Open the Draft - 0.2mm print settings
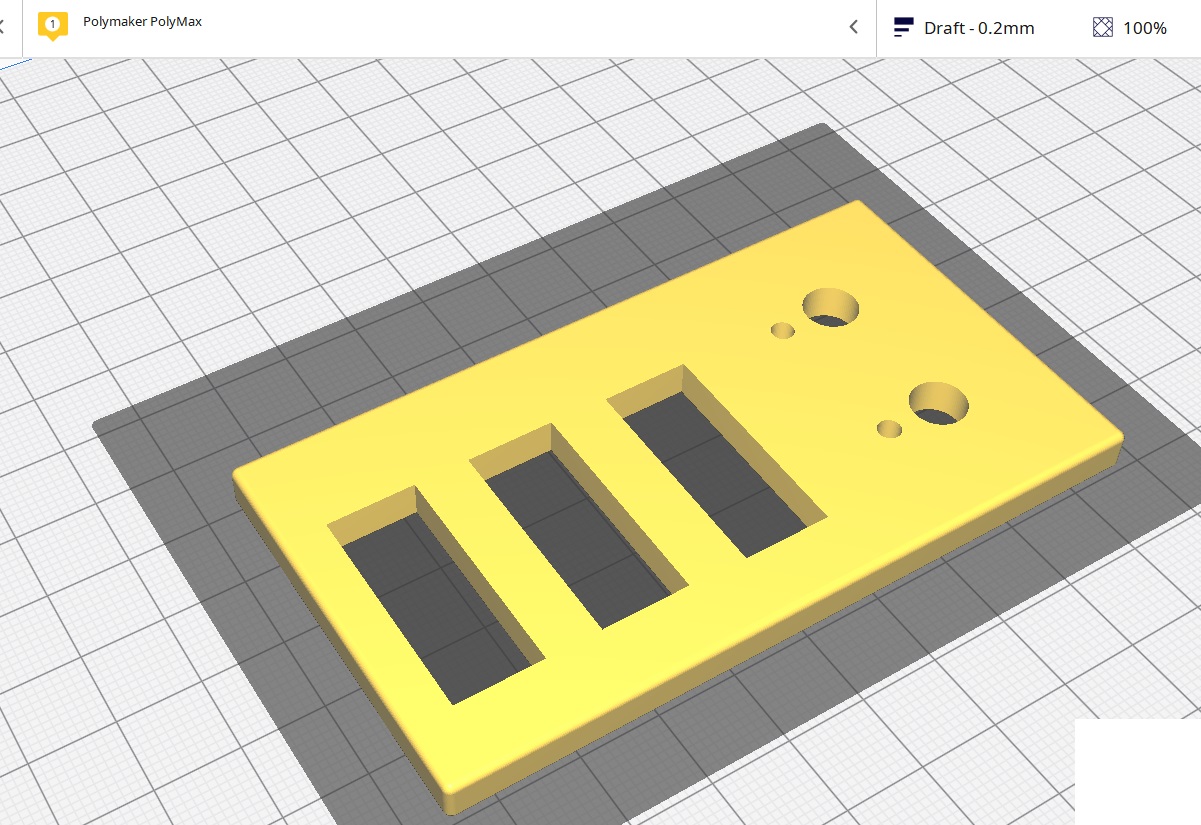This screenshot has height=825, width=1201. coord(978,28)
